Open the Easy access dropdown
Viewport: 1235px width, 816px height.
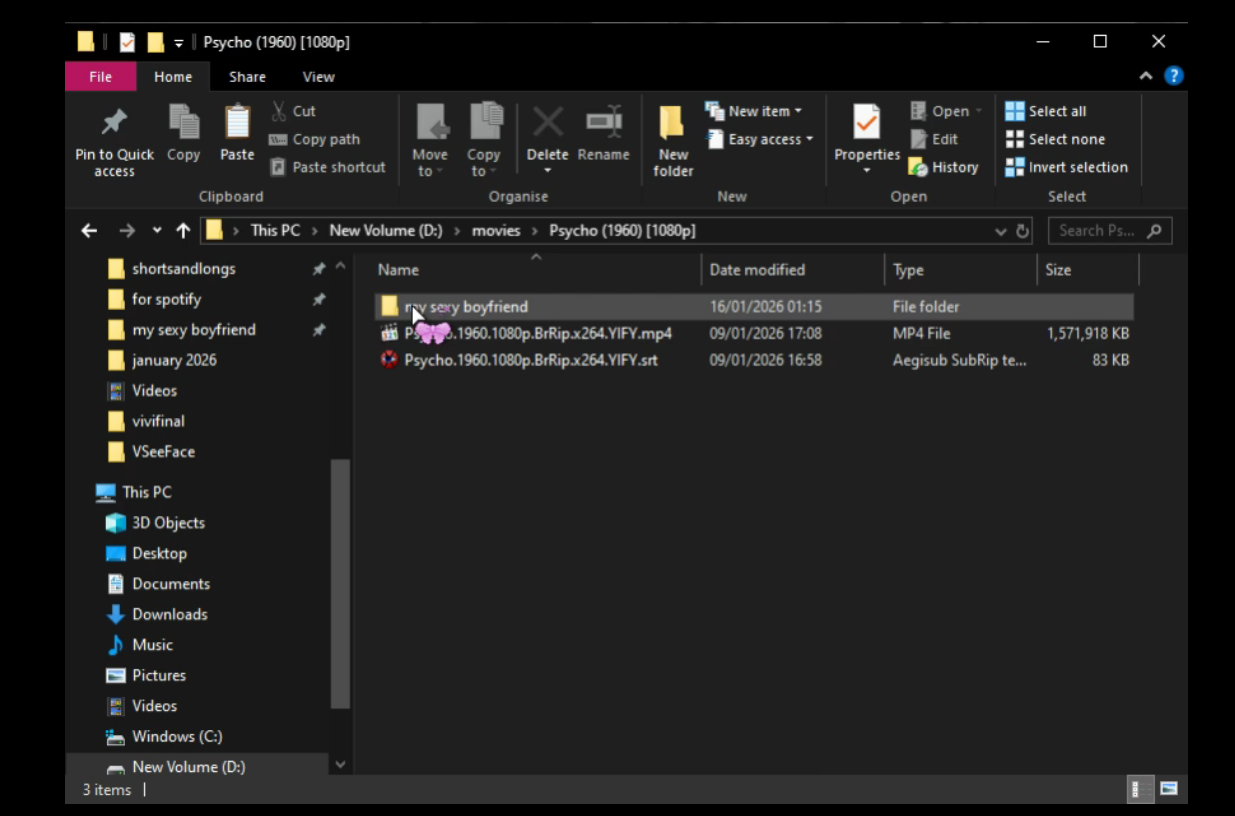pos(760,139)
